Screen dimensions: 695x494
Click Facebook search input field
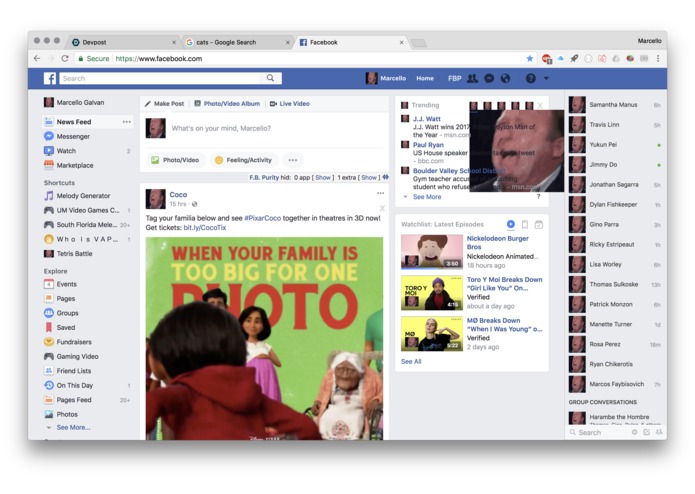tap(160, 78)
